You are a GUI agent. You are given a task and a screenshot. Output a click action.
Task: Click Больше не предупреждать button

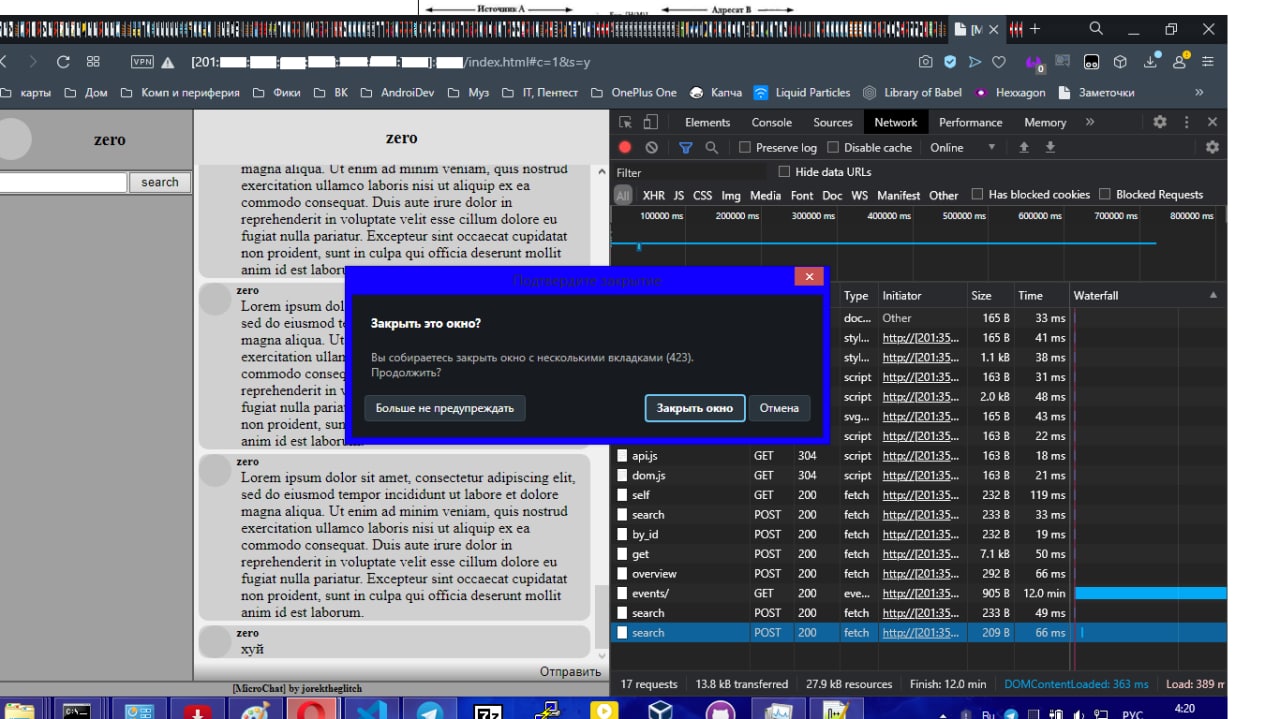pos(445,407)
